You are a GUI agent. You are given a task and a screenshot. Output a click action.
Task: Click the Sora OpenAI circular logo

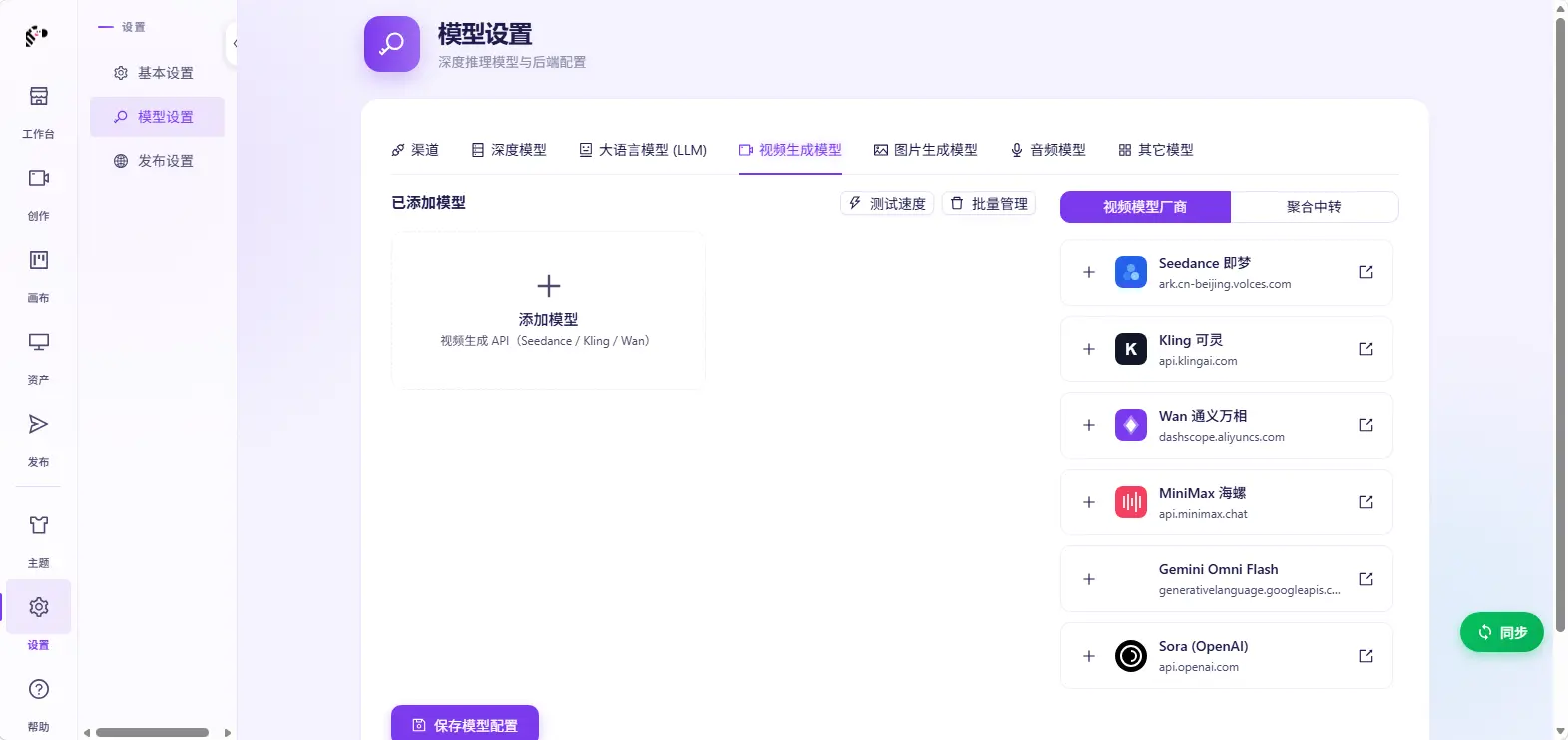[x=1131, y=656]
